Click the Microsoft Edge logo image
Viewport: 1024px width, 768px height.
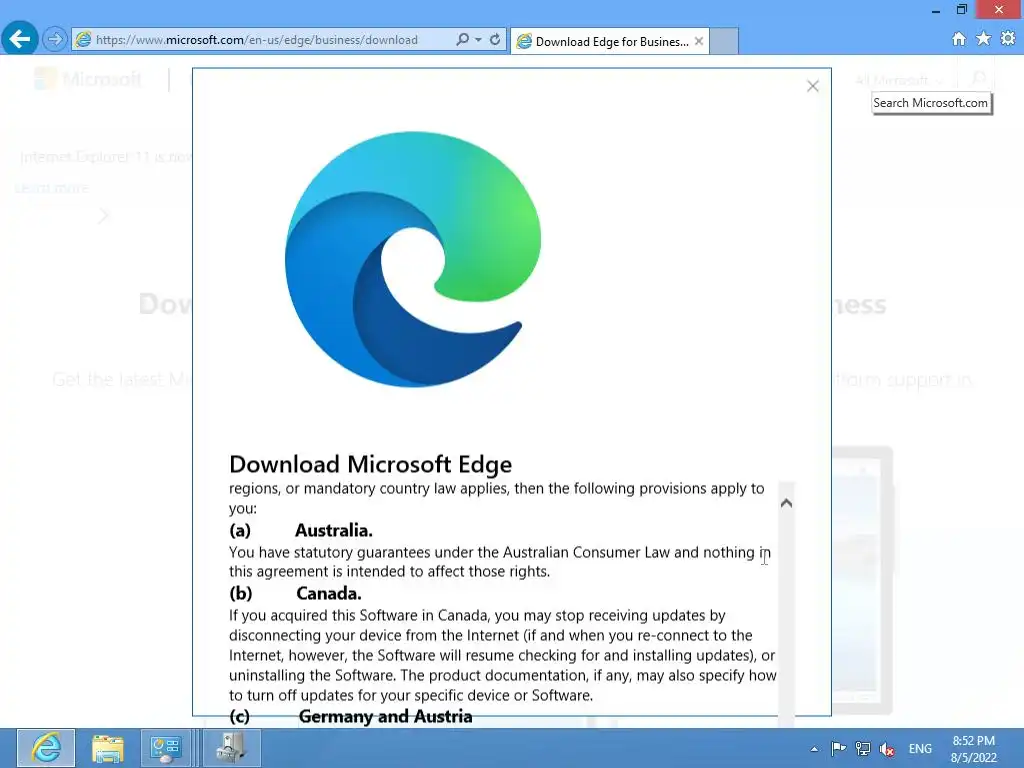(413, 259)
